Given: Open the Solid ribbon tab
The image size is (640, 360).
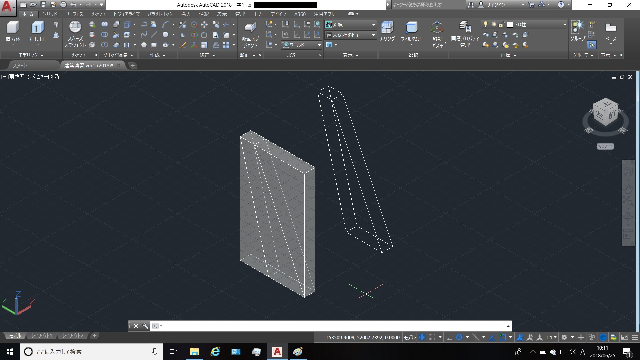Looking at the screenshot, I should [50, 14].
